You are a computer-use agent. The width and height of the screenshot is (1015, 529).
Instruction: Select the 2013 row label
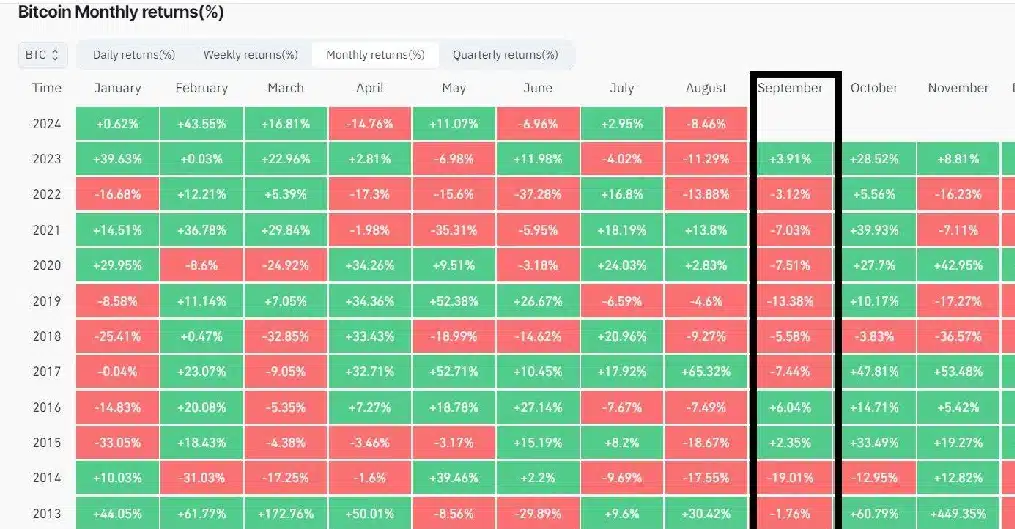click(47, 513)
